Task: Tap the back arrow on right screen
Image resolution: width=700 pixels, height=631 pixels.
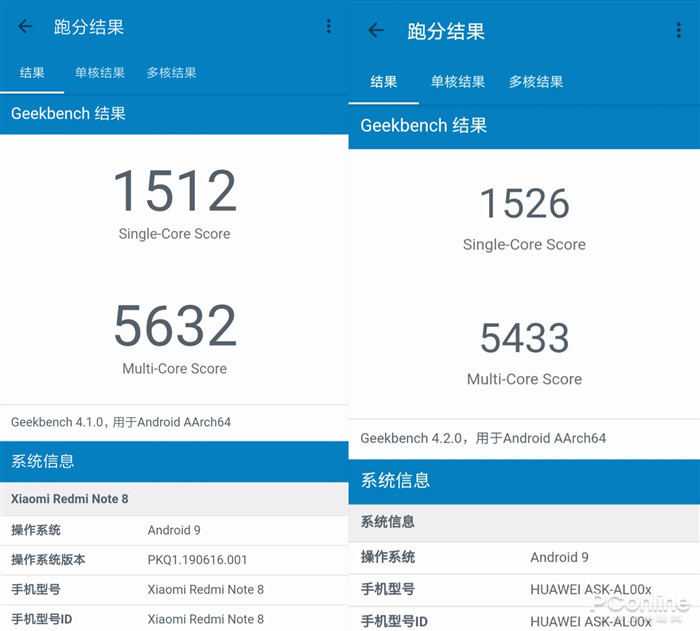Action: pyautogui.click(x=376, y=30)
